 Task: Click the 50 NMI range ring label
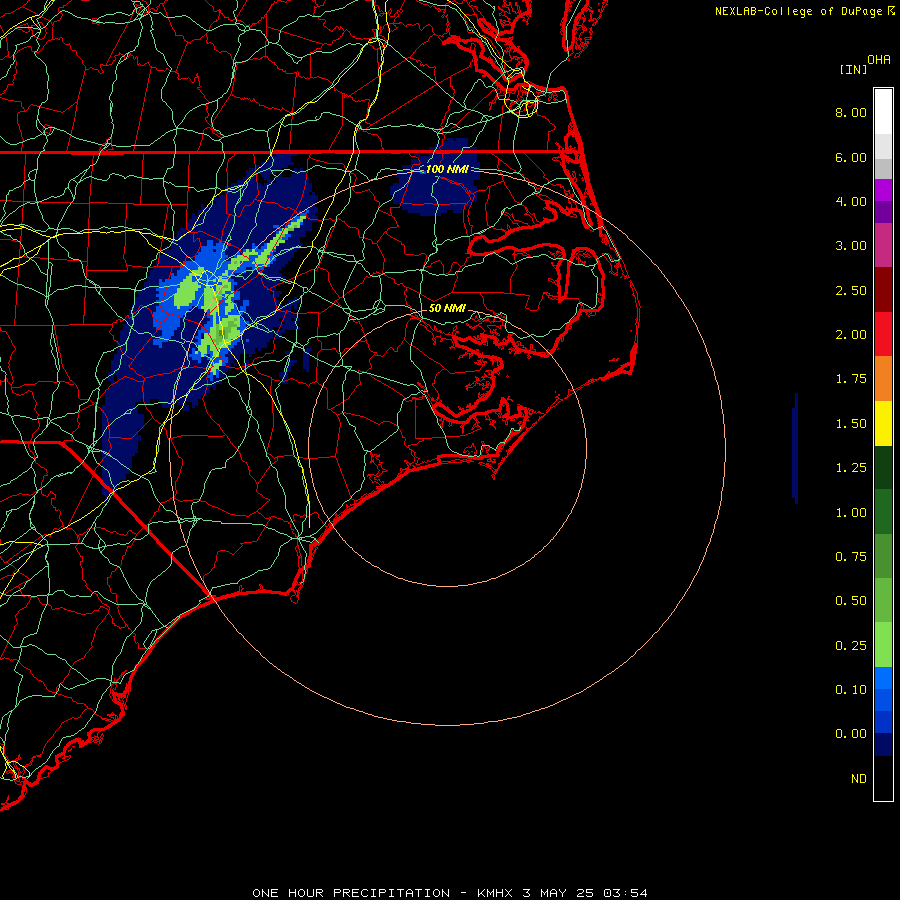pyautogui.click(x=447, y=308)
